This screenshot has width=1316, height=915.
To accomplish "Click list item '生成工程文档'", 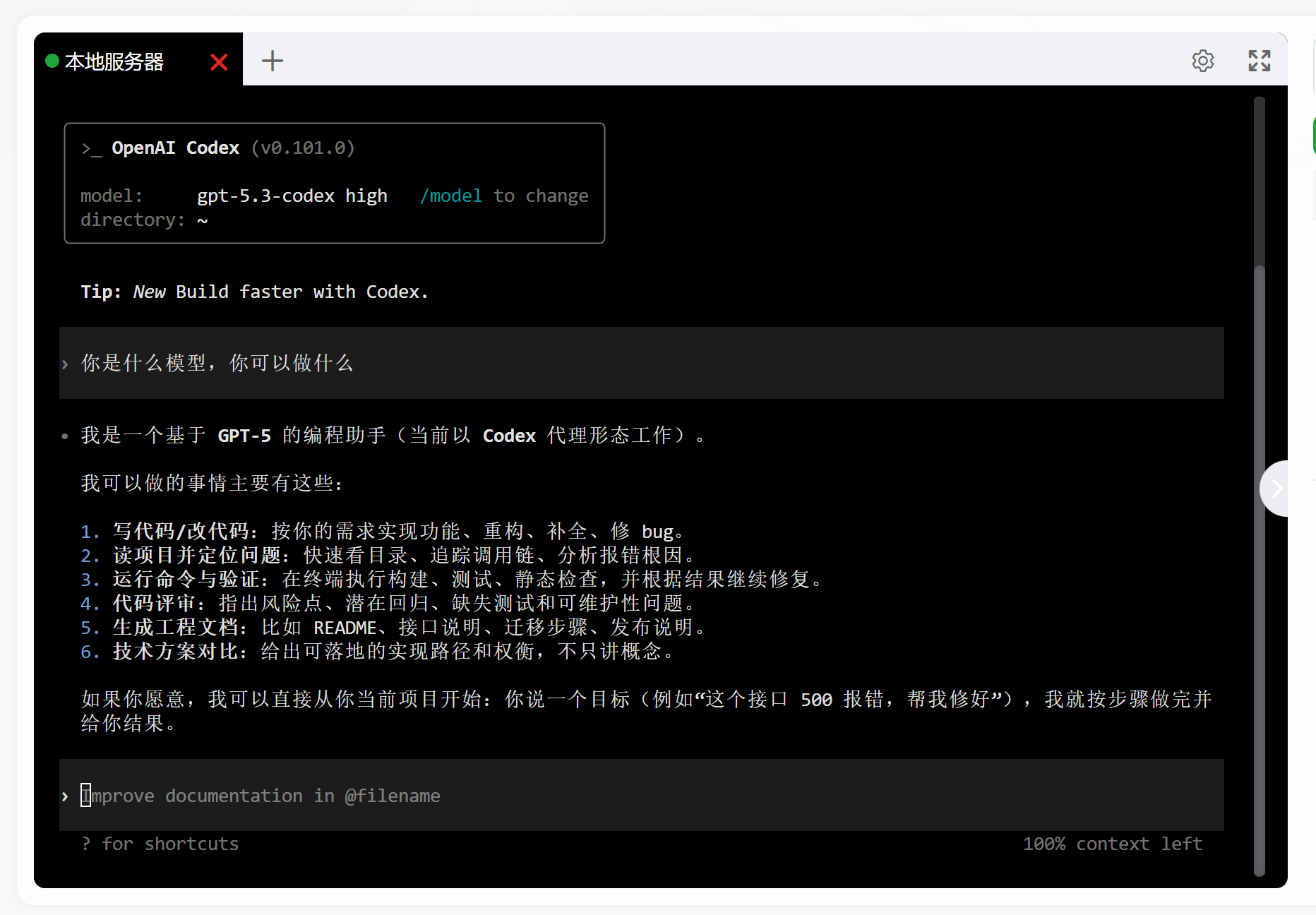I will (x=393, y=627).
